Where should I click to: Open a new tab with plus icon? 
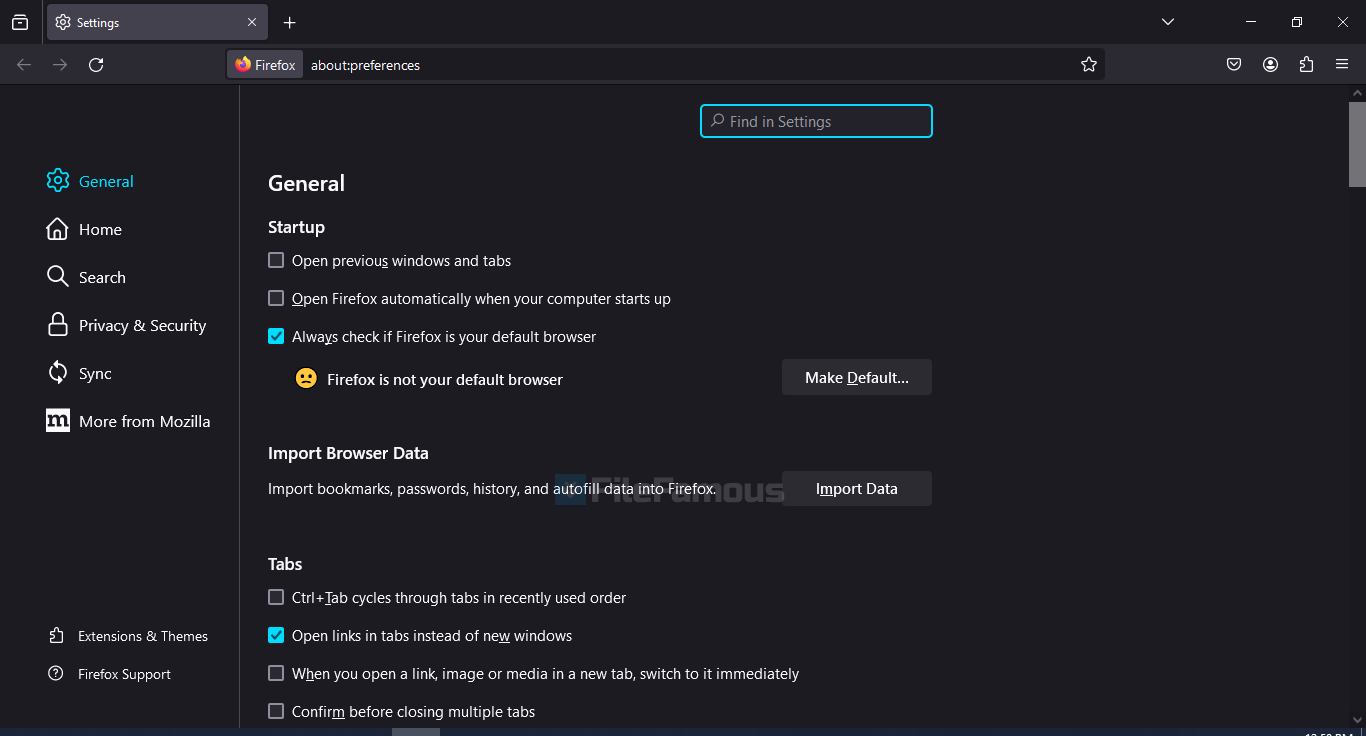(289, 22)
